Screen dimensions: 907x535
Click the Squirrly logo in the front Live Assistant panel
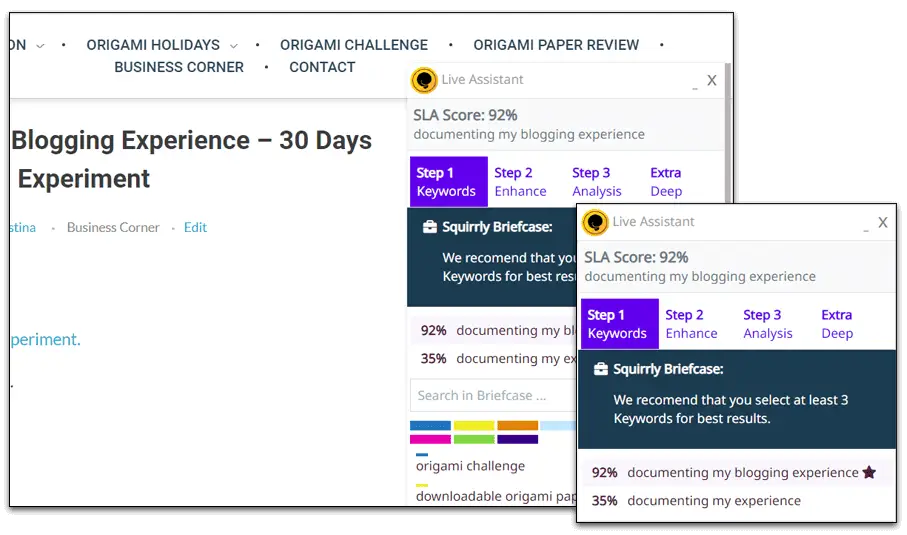click(595, 223)
